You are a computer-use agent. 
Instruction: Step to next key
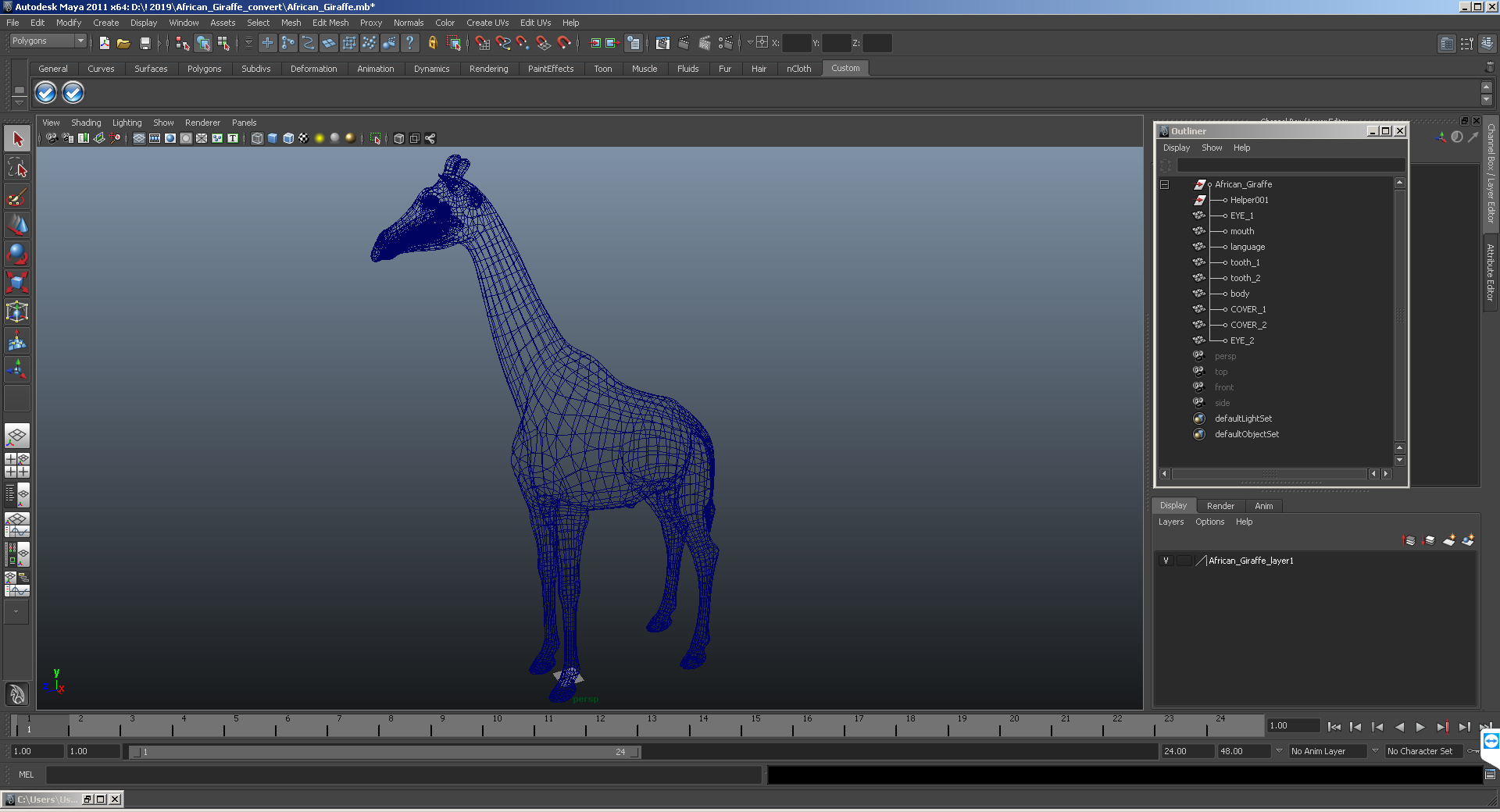1442,727
